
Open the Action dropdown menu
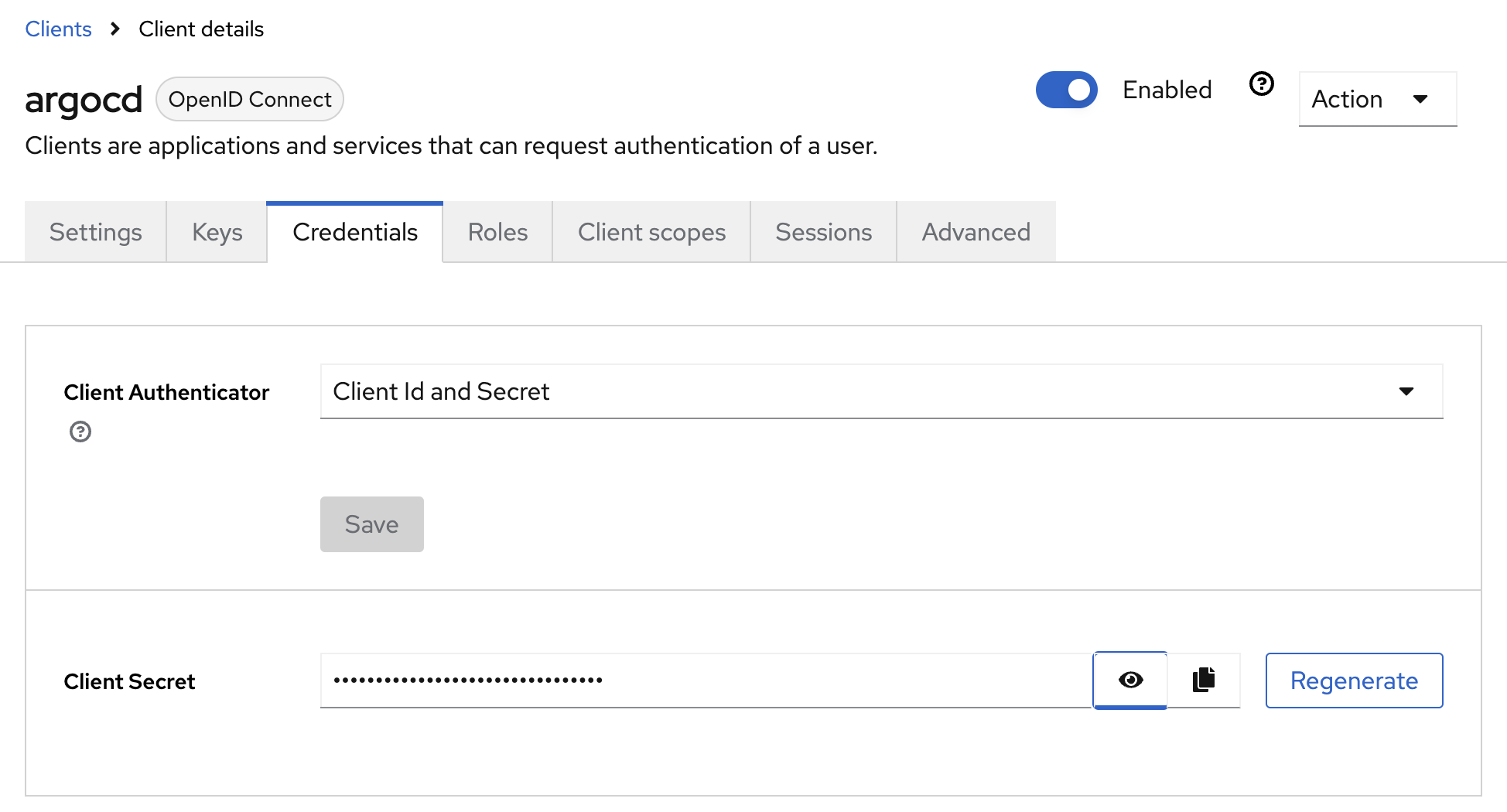[x=1377, y=99]
